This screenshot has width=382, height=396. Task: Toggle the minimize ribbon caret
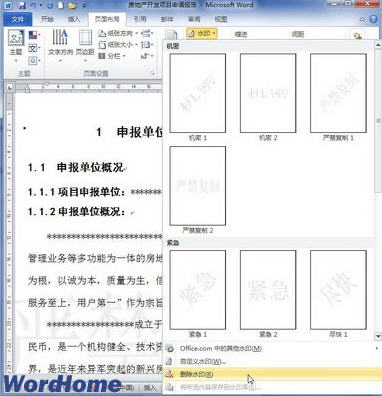362,20
